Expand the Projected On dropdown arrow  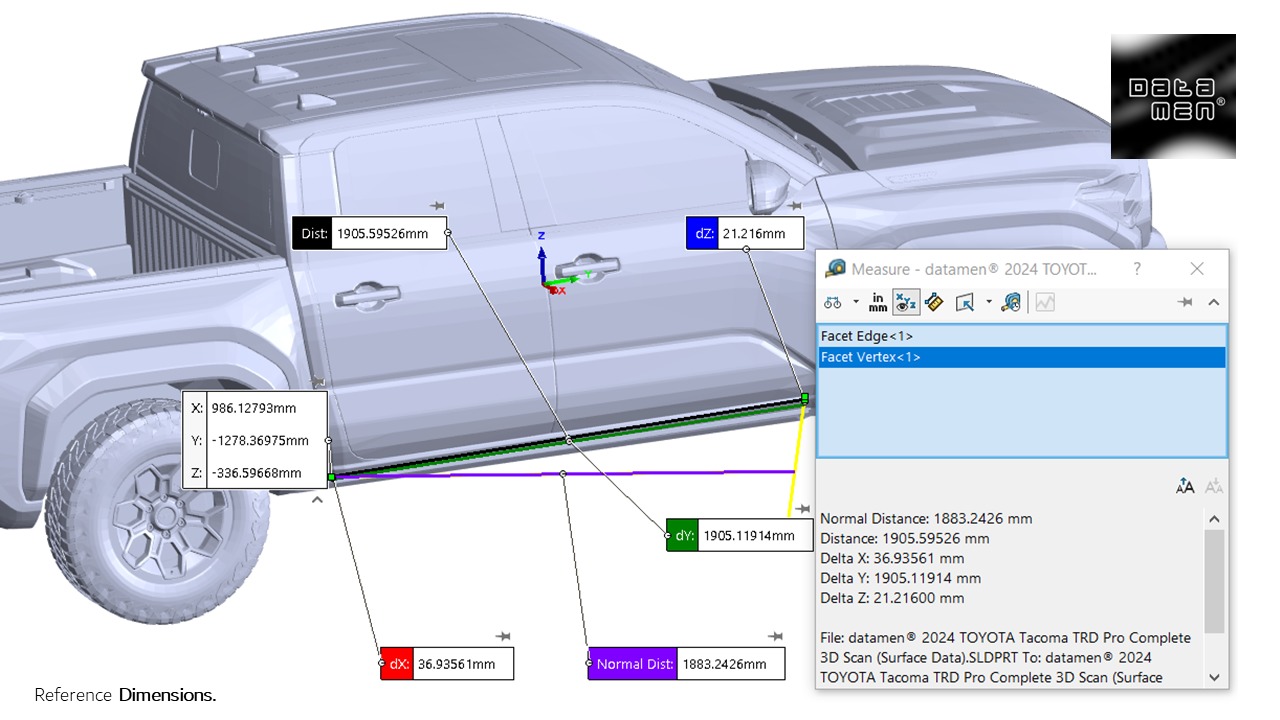click(989, 302)
